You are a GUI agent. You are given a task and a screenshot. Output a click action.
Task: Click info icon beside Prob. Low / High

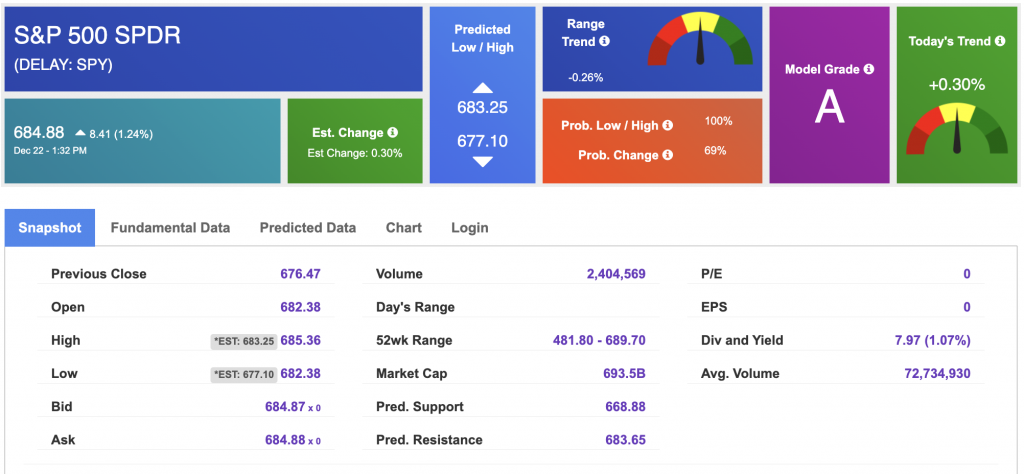click(667, 125)
